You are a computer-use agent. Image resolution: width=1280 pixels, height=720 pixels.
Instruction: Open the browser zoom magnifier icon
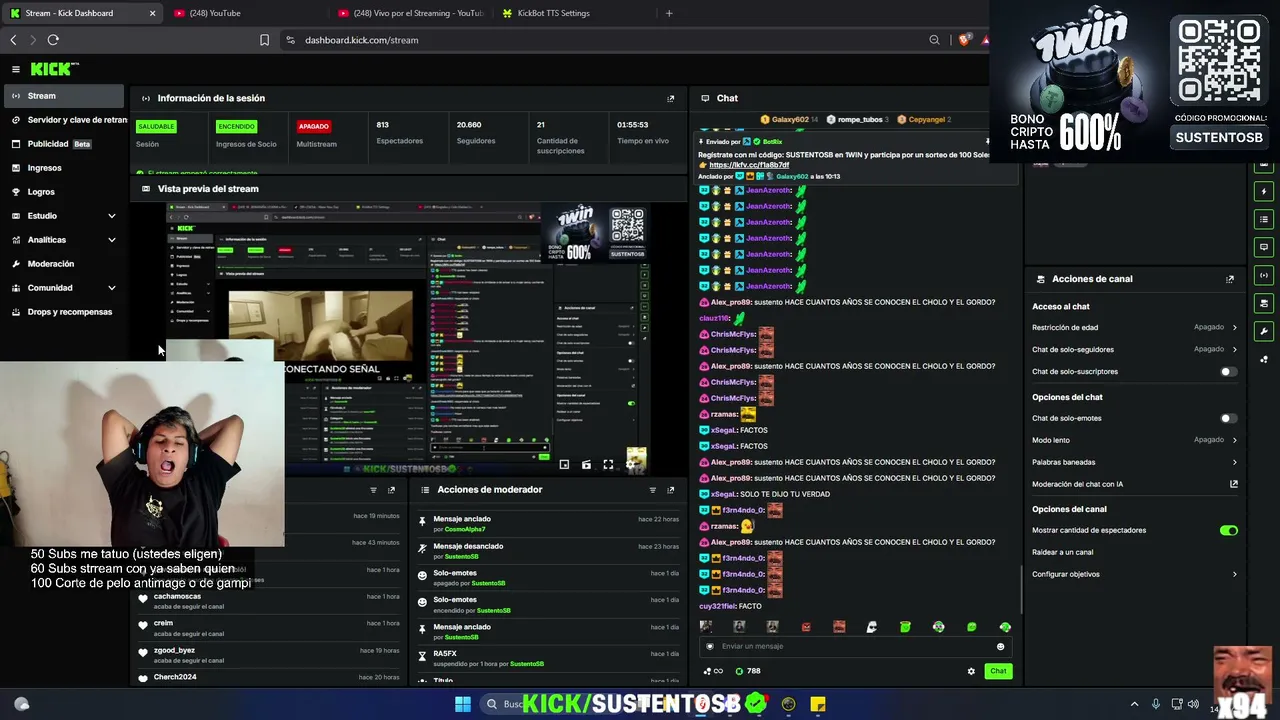[x=934, y=40]
